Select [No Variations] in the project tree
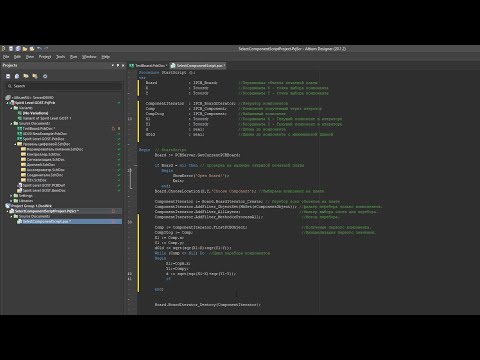The image size is (480, 360). pos(35,113)
